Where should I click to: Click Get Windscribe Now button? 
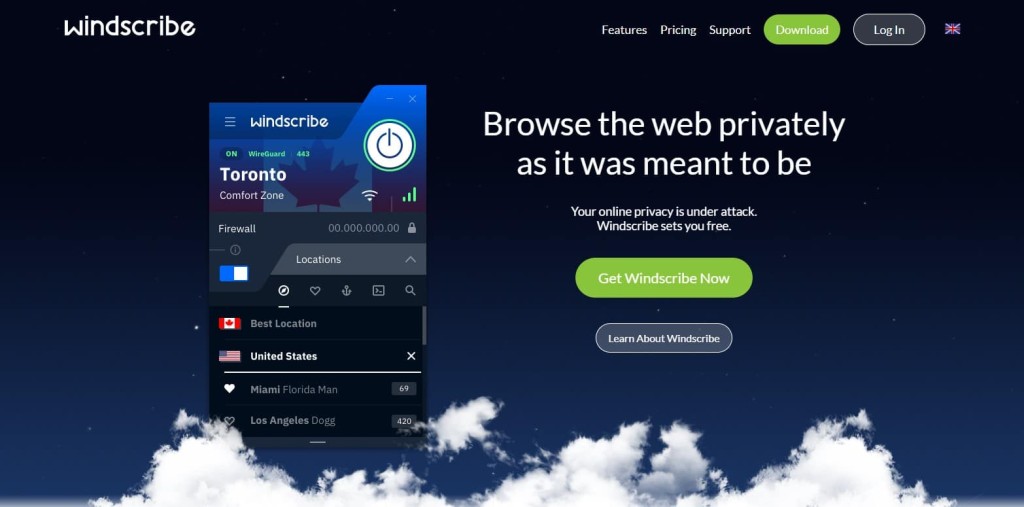click(x=664, y=278)
